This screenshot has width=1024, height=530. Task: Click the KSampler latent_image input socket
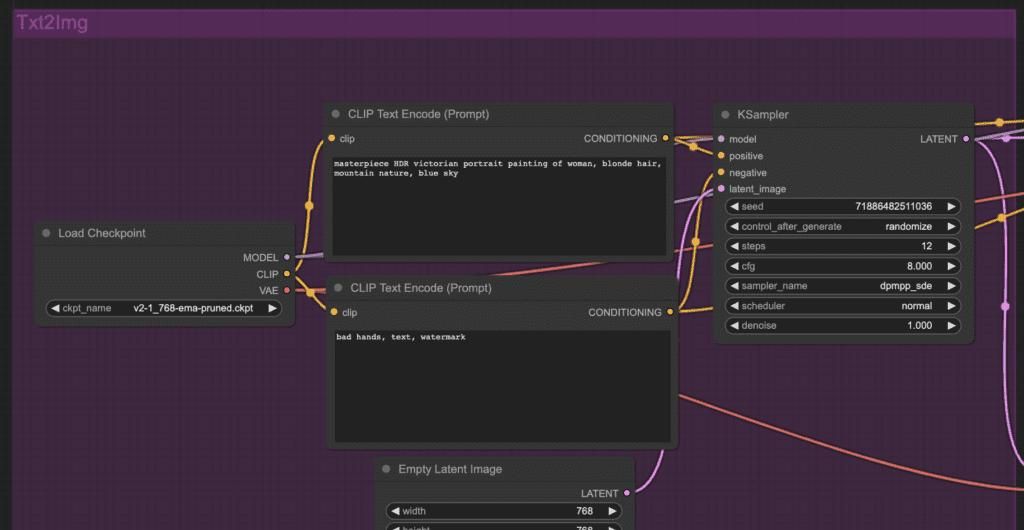click(x=721, y=189)
